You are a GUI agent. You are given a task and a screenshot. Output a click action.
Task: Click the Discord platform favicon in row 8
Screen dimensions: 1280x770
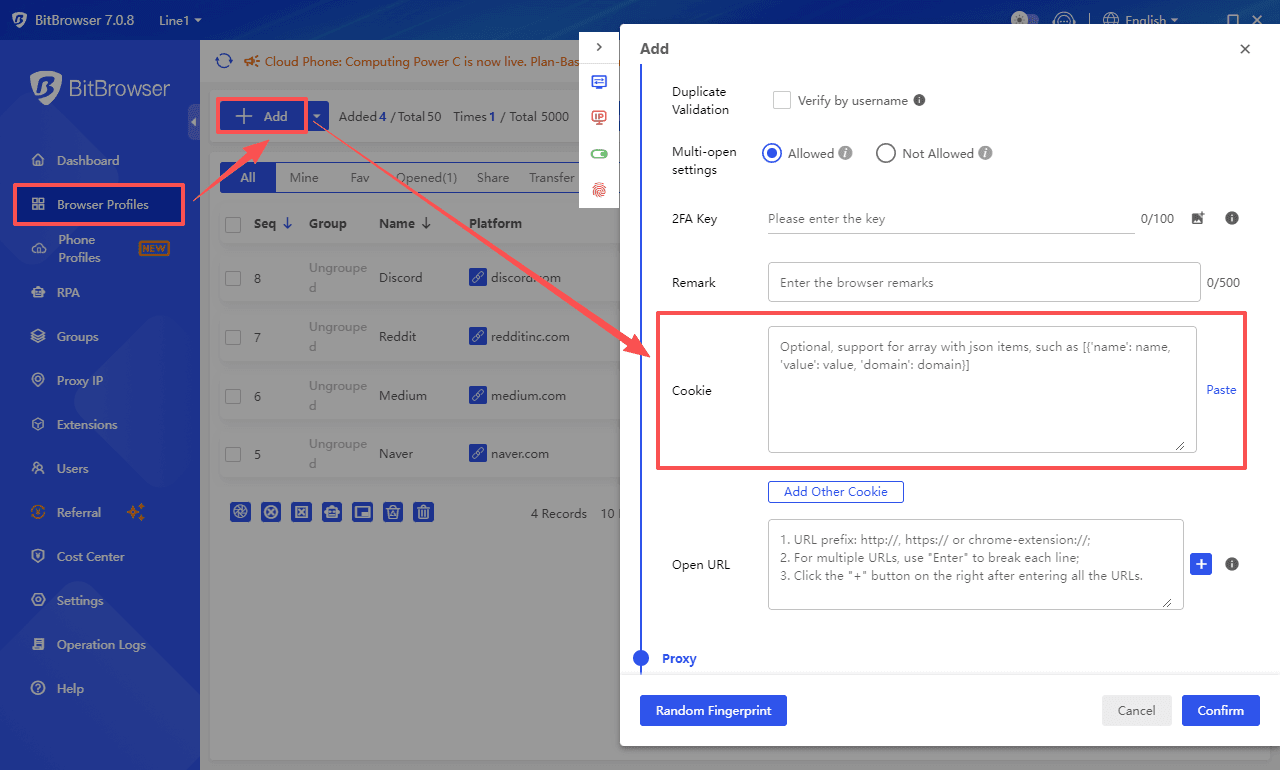(x=478, y=277)
